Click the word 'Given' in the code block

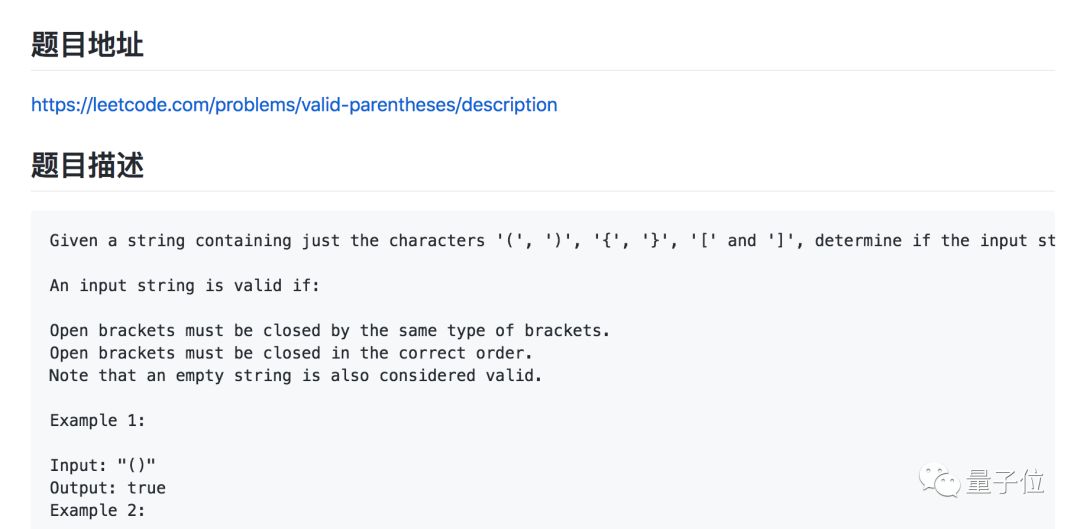74,240
